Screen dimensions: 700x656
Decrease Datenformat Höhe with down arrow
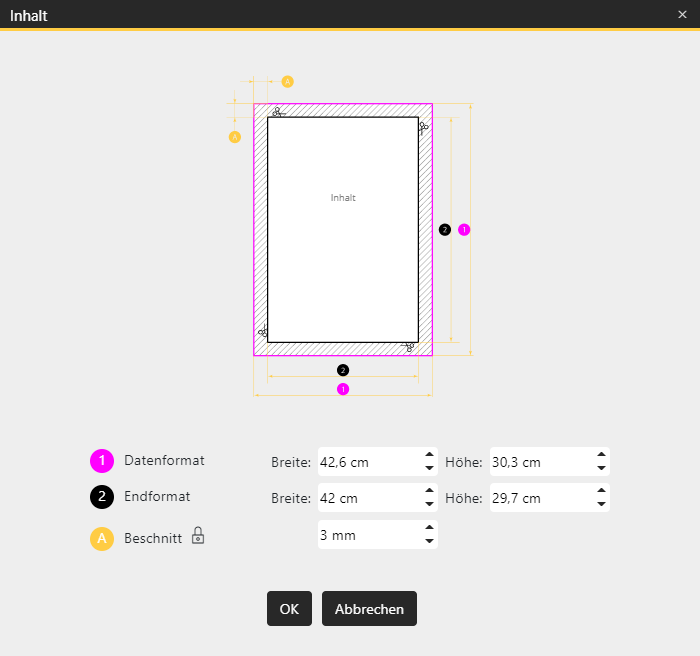(x=601, y=468)
